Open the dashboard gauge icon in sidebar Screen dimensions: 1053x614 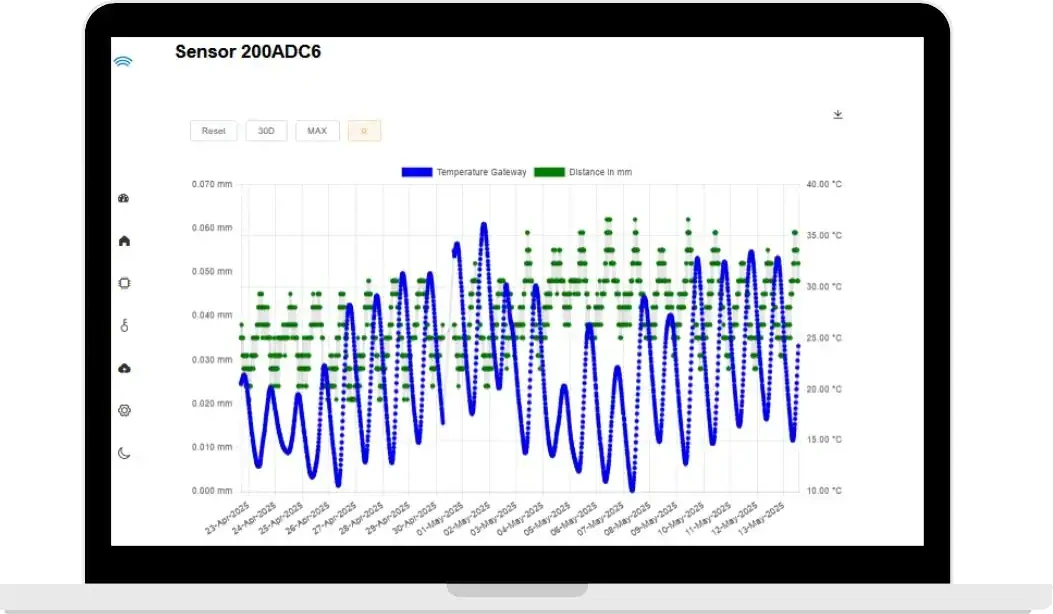(x=124, y=198)
